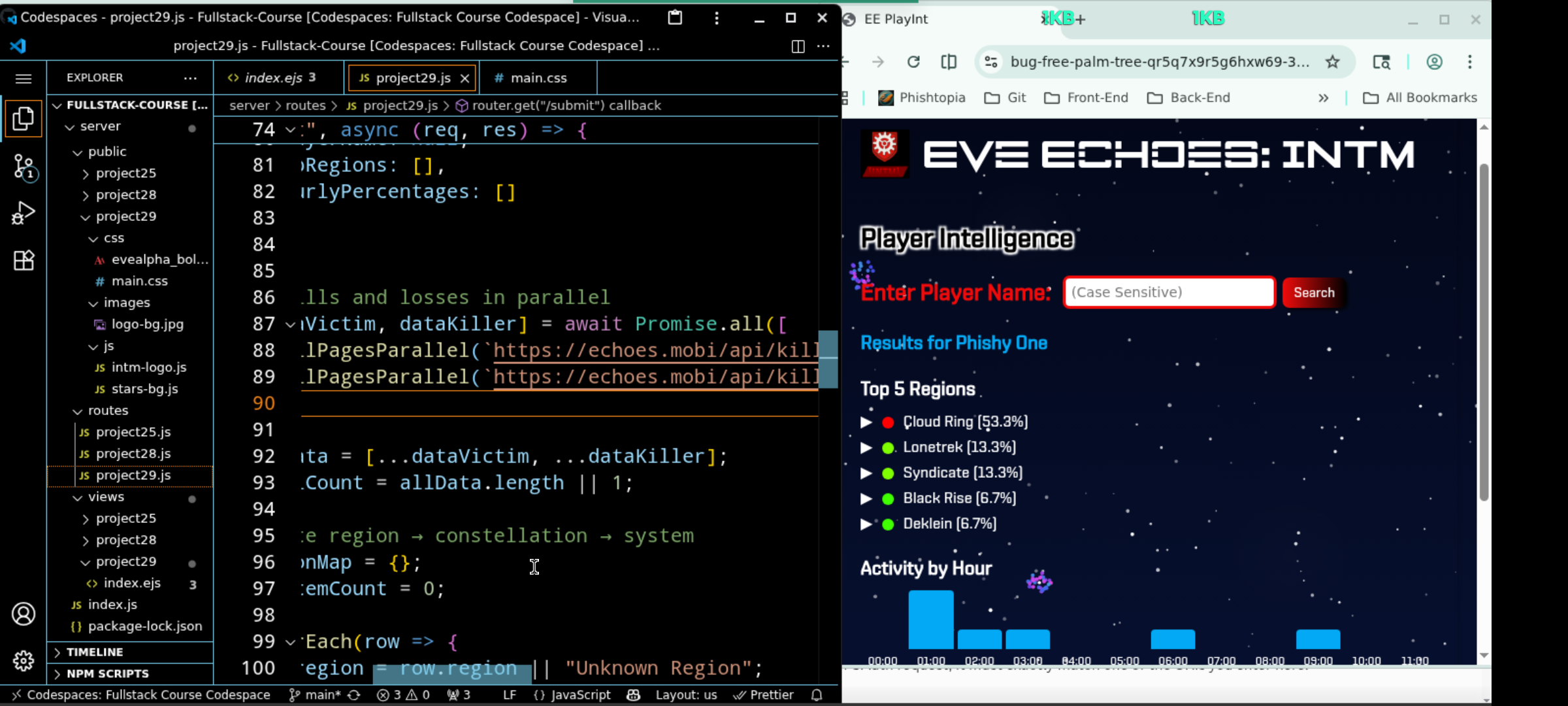Image resolution: width=1568 pixels, height=706 pixels.
Task: Toggle the split editor layout icon
Action: point(797,46)
